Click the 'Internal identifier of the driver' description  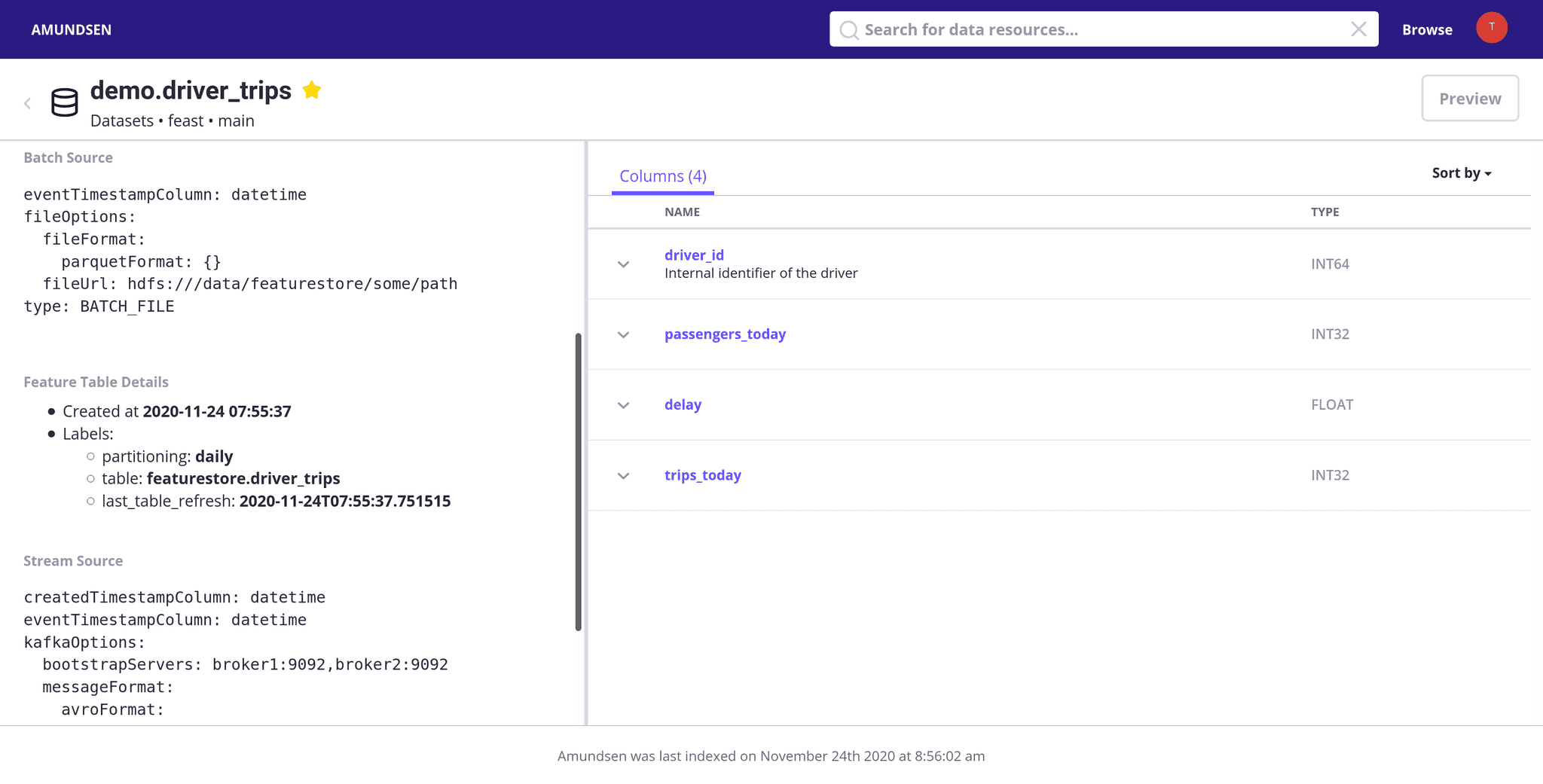click(761, 273)
